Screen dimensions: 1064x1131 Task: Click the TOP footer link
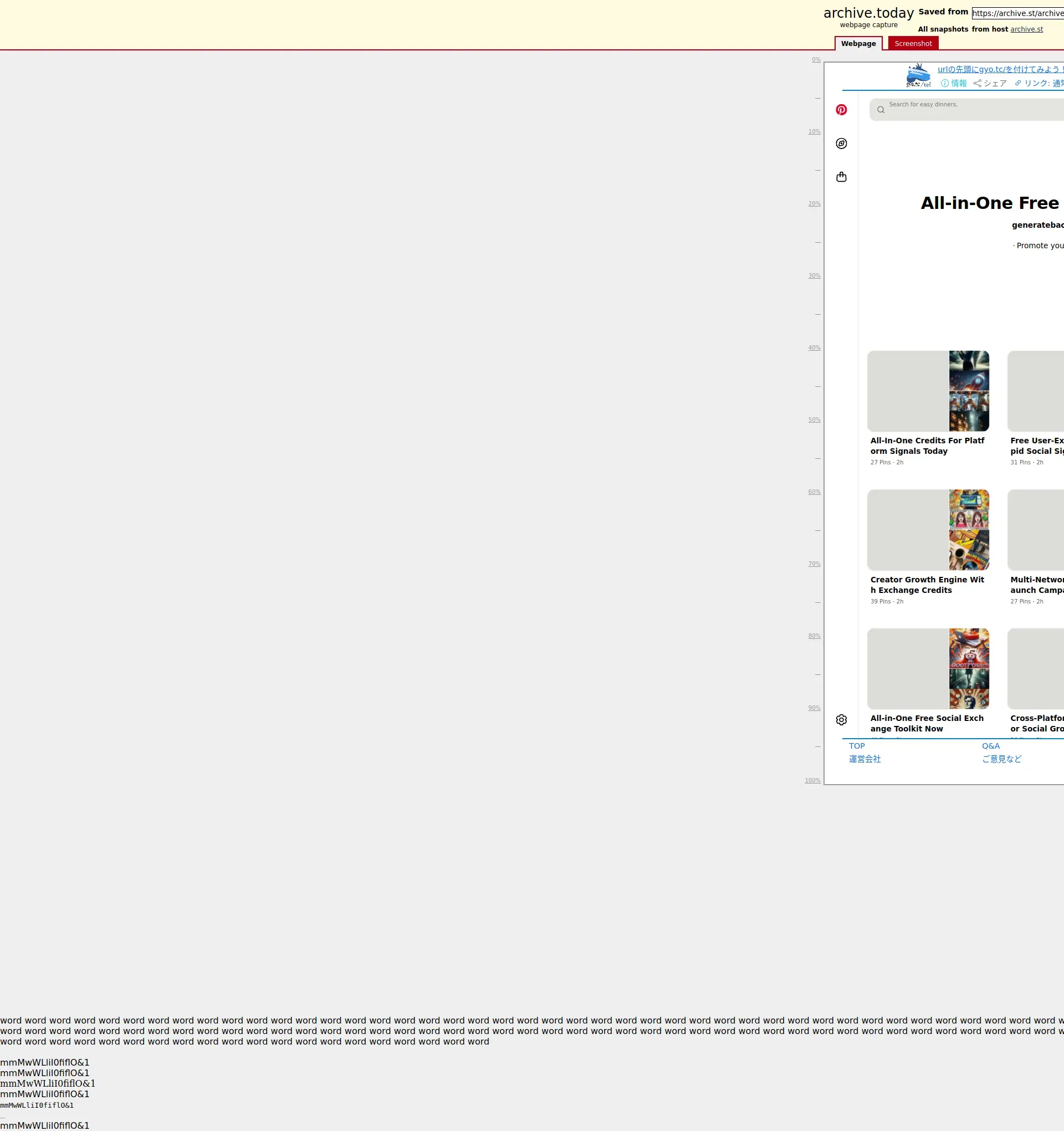click(x=856, y=746)
